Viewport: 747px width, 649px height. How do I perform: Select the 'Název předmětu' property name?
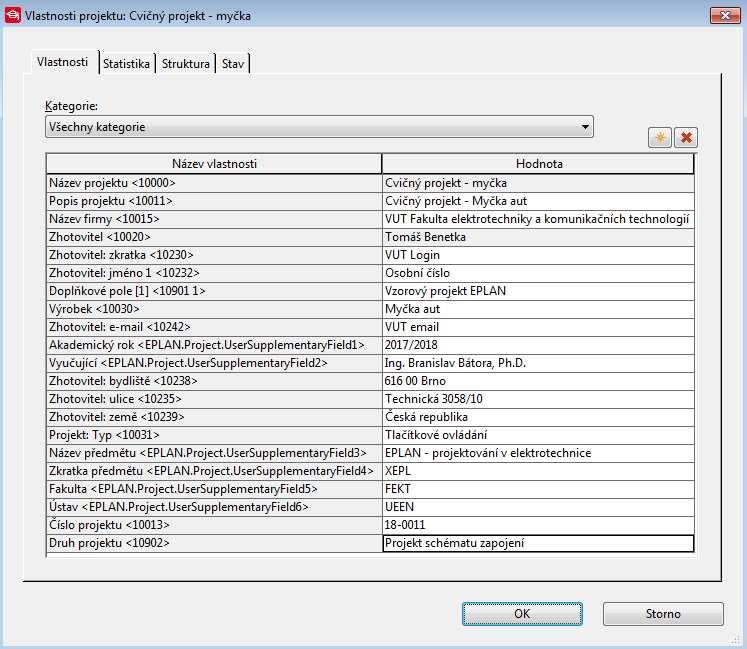click(x=214, y=453)
